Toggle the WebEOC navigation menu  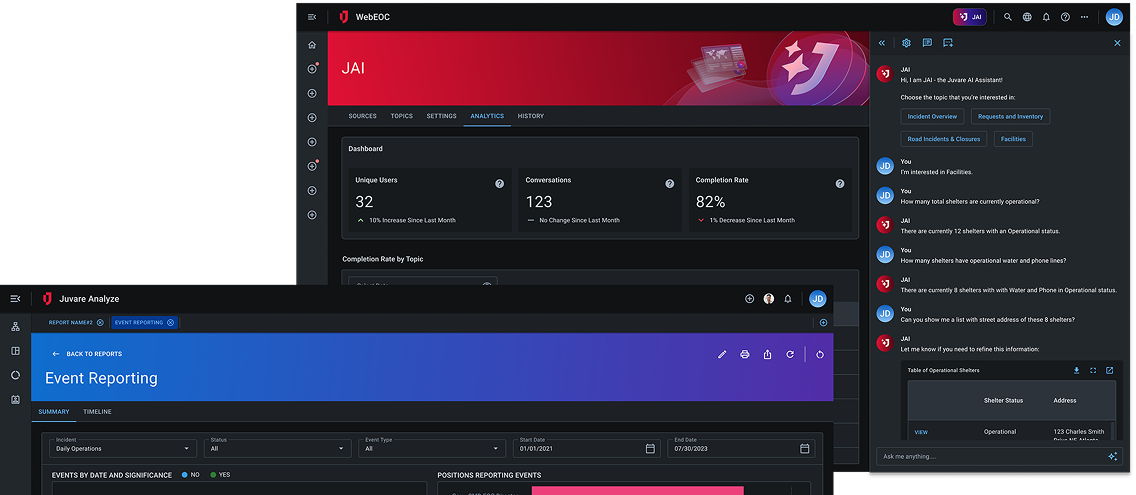pyautogui.click(x=312, y=17)
